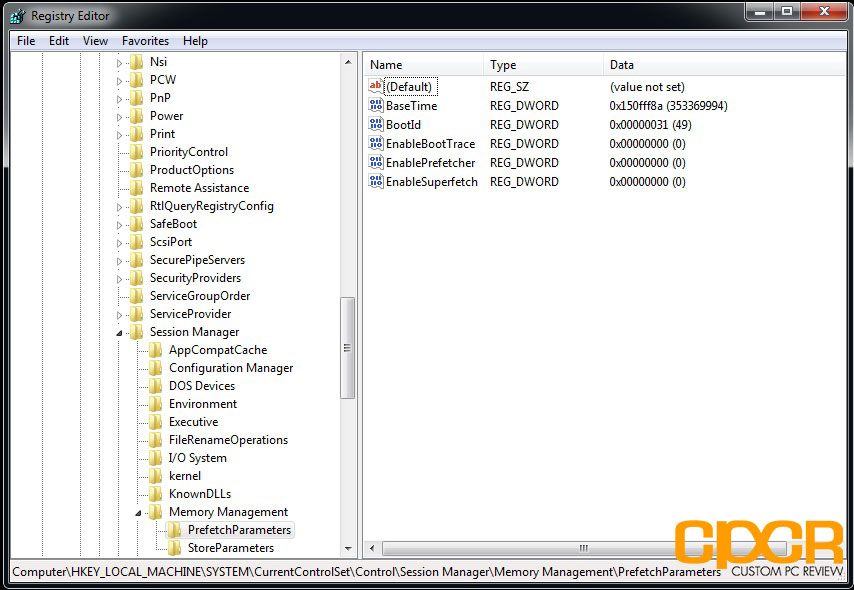Click the (Default) string value icon
This screenshot has width=854, height=590.
(x=376, y=86)
